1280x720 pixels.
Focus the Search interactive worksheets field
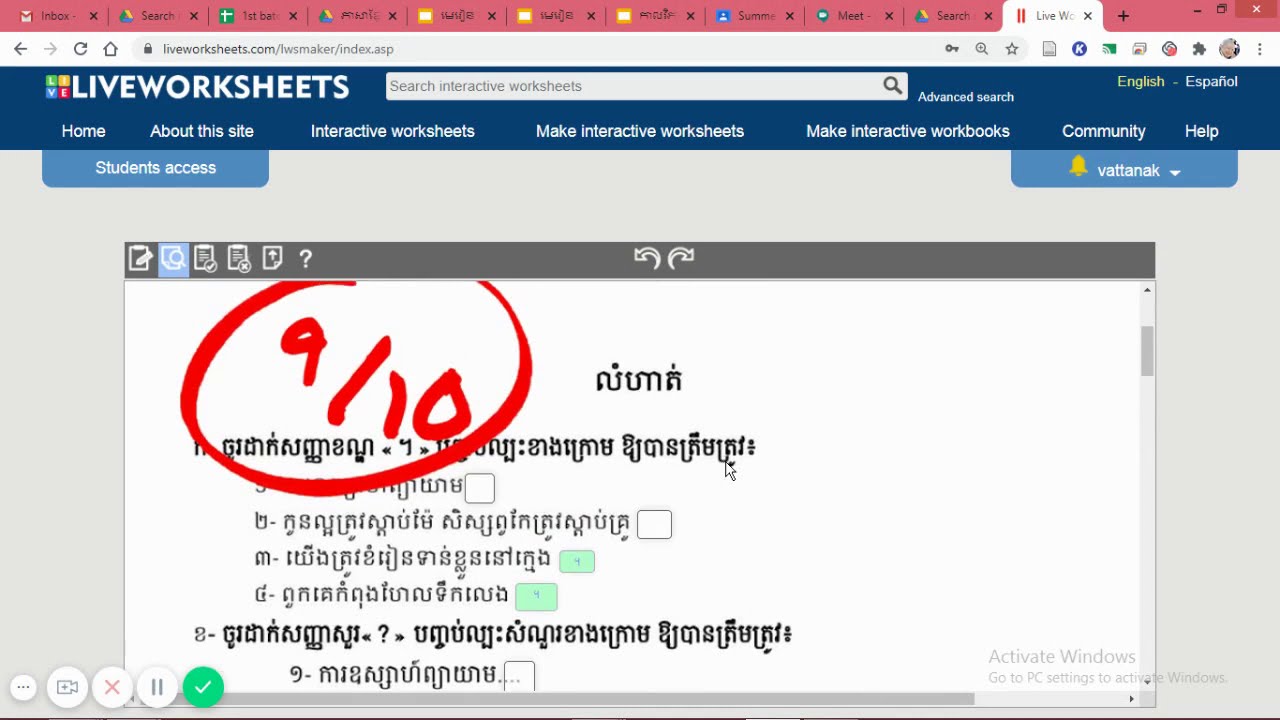(632, 86)
